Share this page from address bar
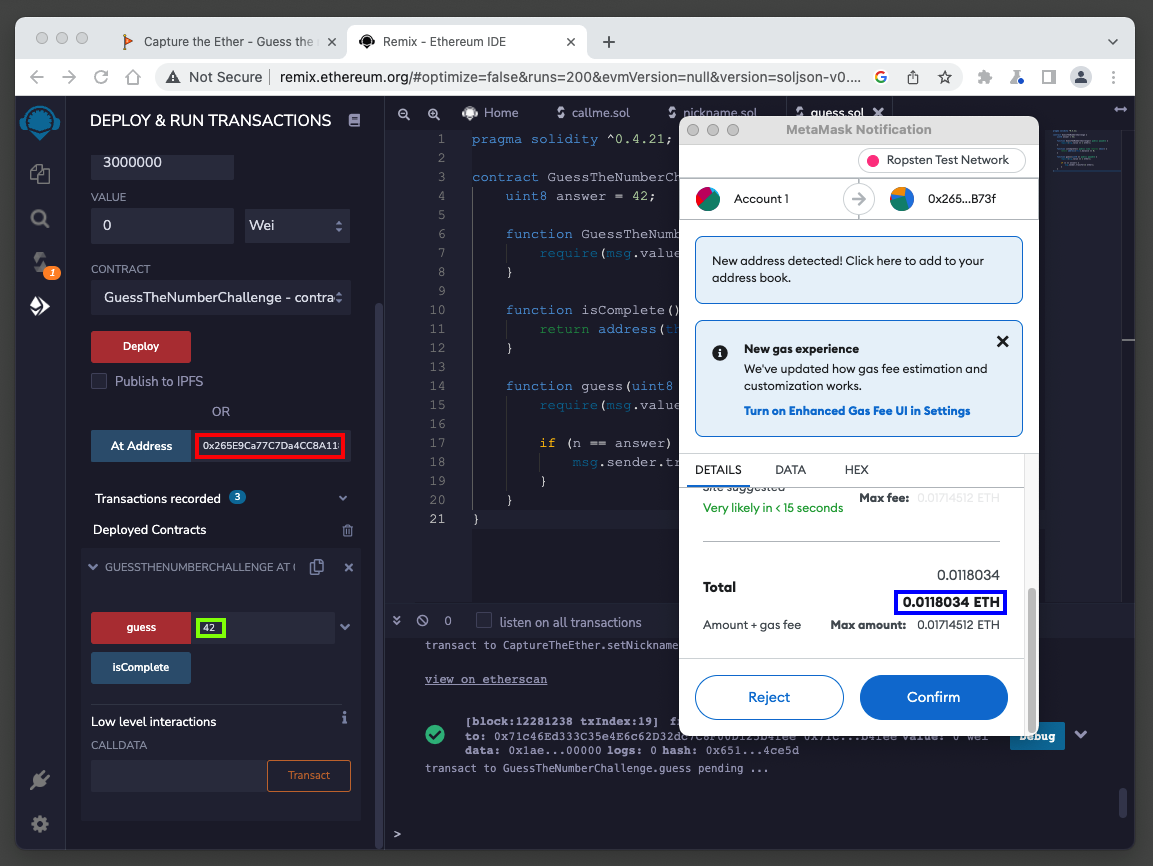The image size is (1153, 866). (913, 77)
